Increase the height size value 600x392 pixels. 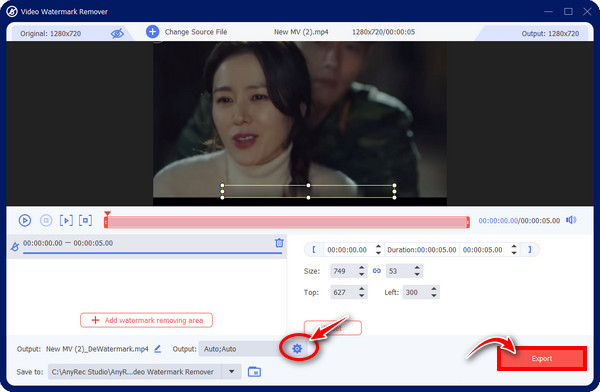(417, 268)
